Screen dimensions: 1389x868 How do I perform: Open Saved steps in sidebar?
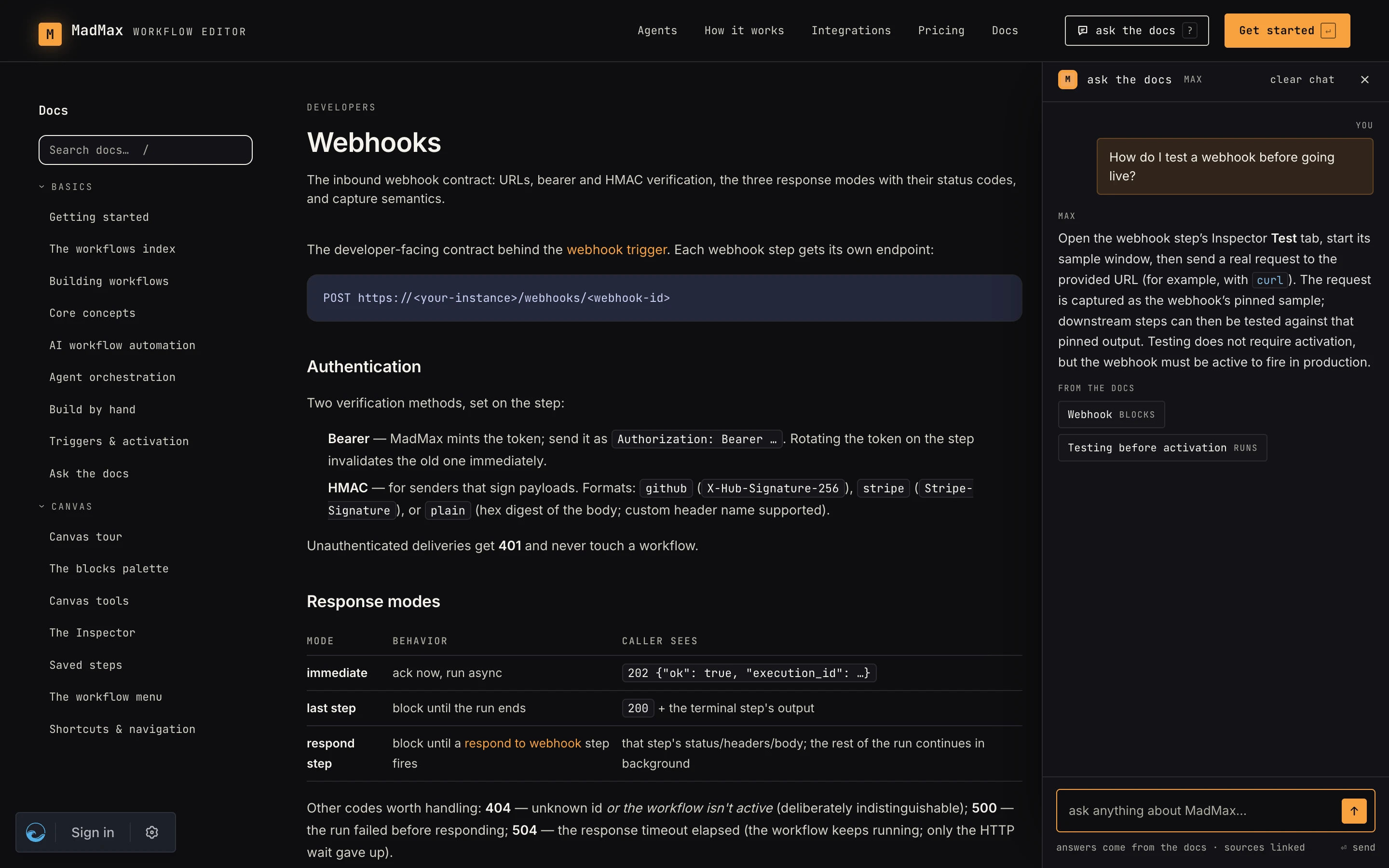(x=85, y=665)
